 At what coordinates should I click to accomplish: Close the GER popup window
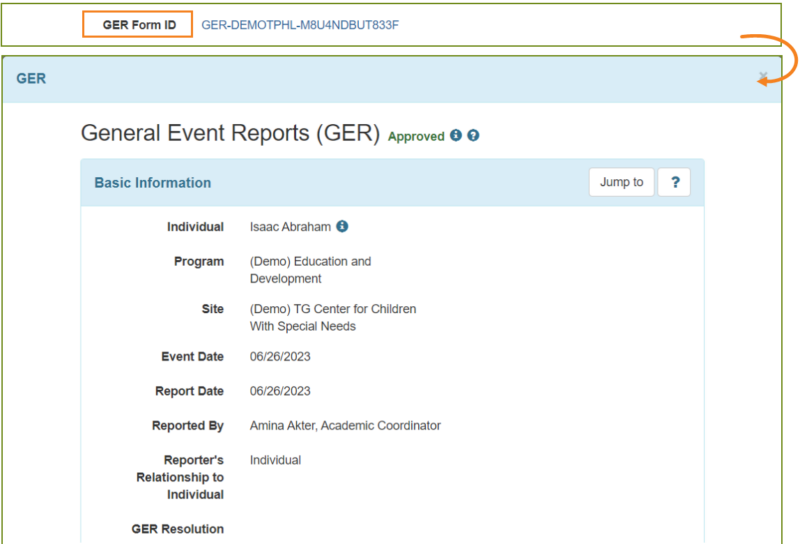tap(763, 77)
